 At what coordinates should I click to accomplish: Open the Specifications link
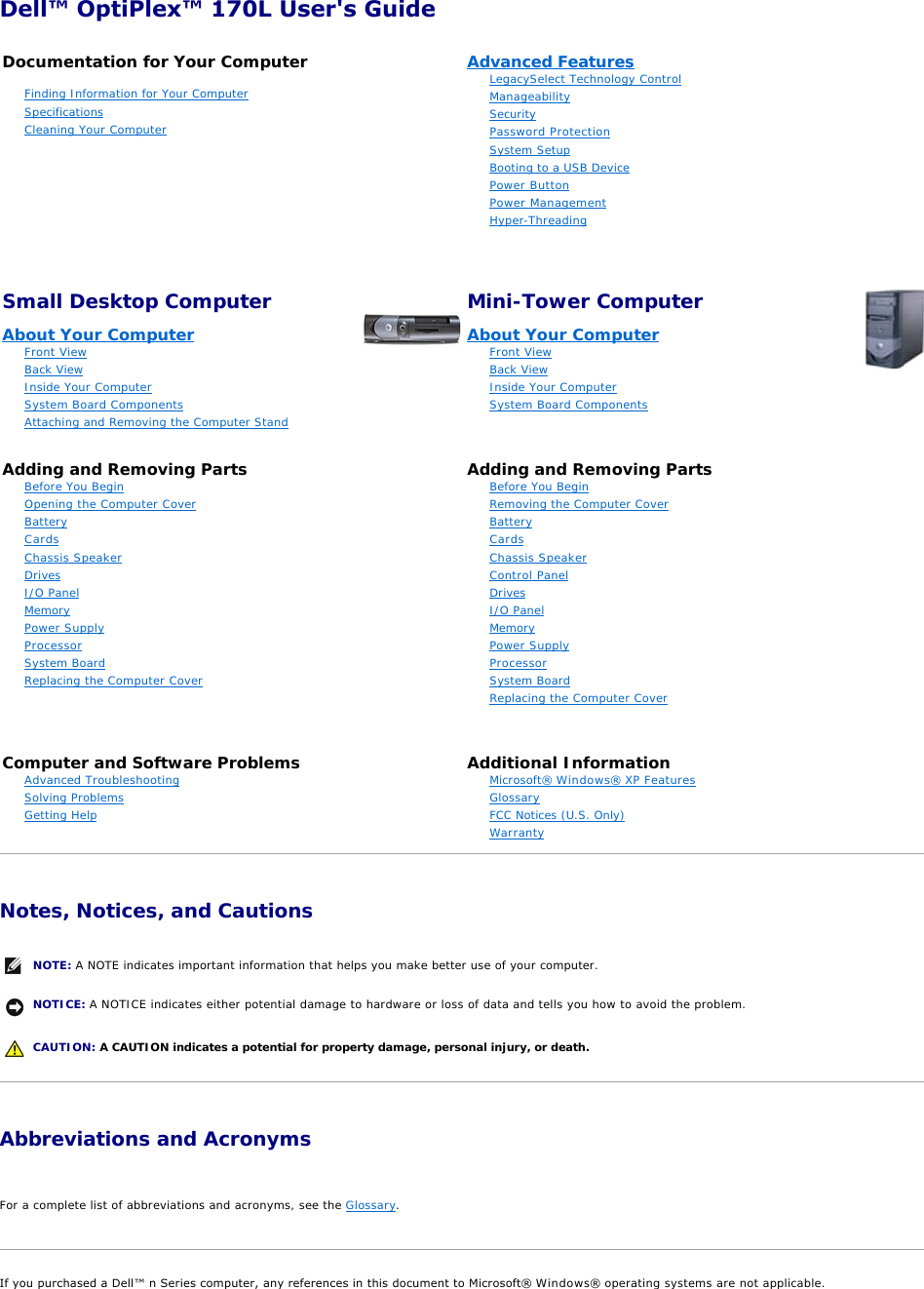point(63,112)
